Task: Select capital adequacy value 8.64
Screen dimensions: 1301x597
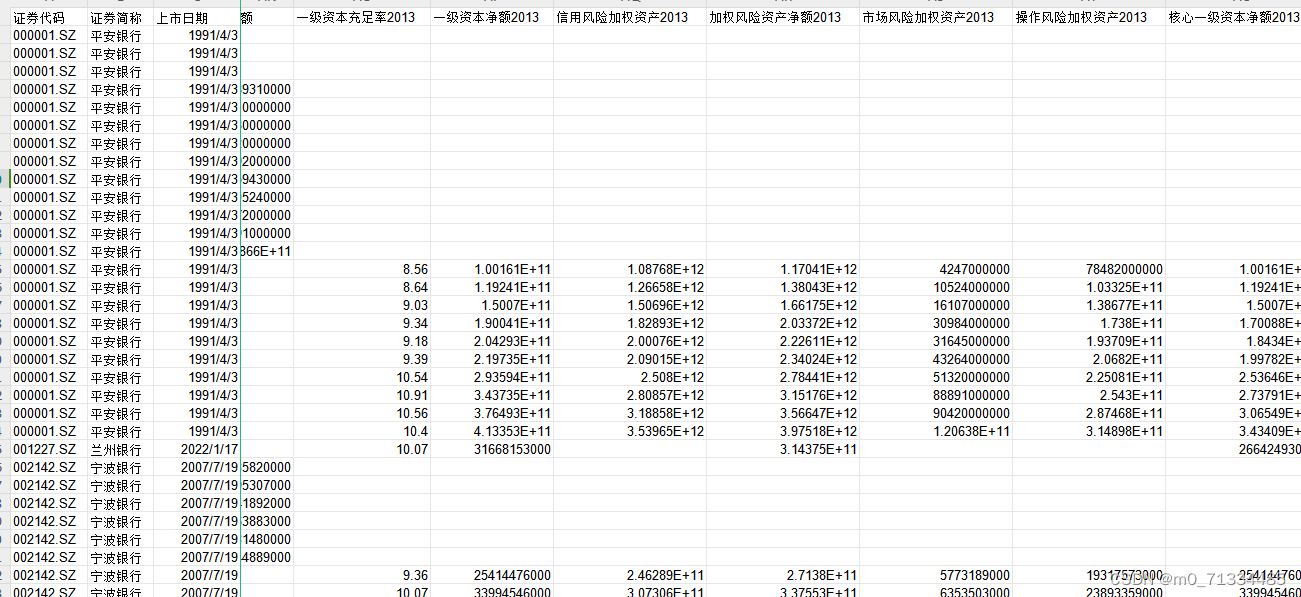Action: (362, 287)
